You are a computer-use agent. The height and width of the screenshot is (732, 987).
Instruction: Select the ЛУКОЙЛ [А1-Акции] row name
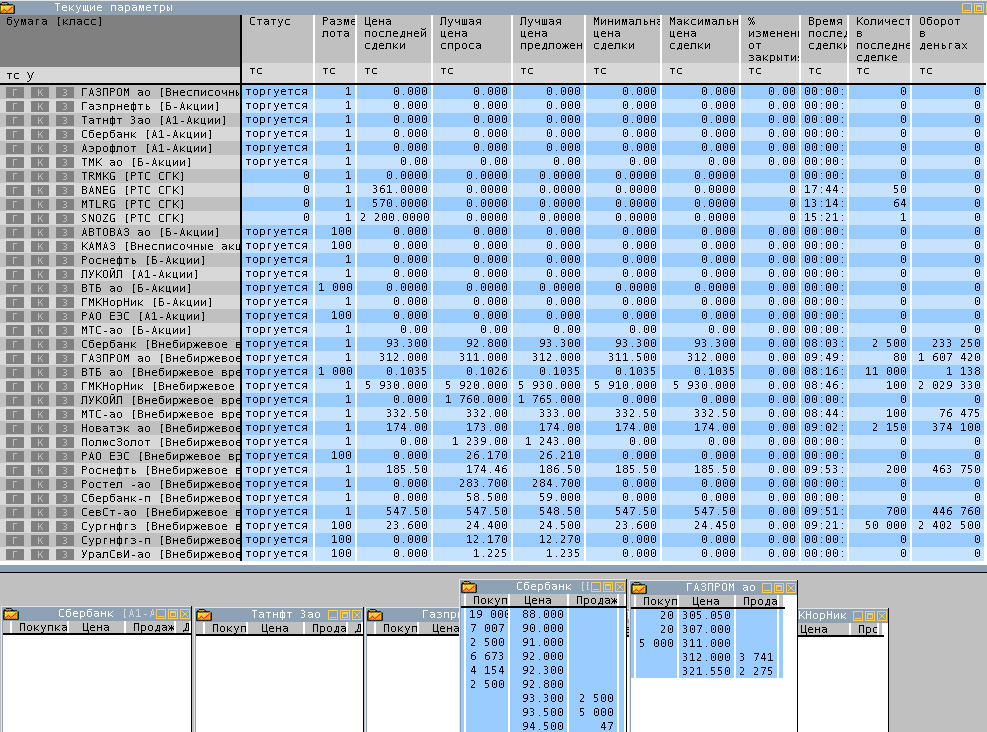140,274
